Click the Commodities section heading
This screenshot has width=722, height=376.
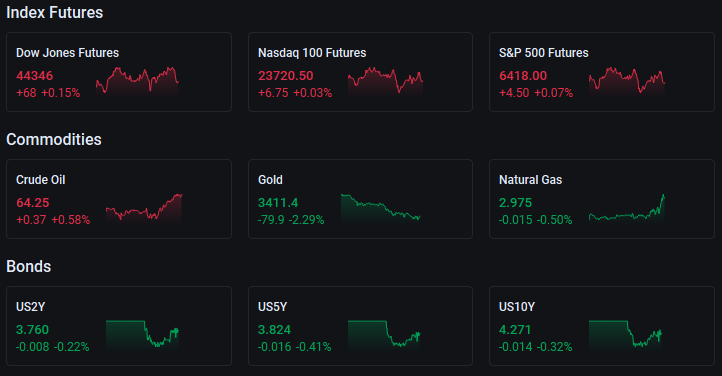[53, 139]
